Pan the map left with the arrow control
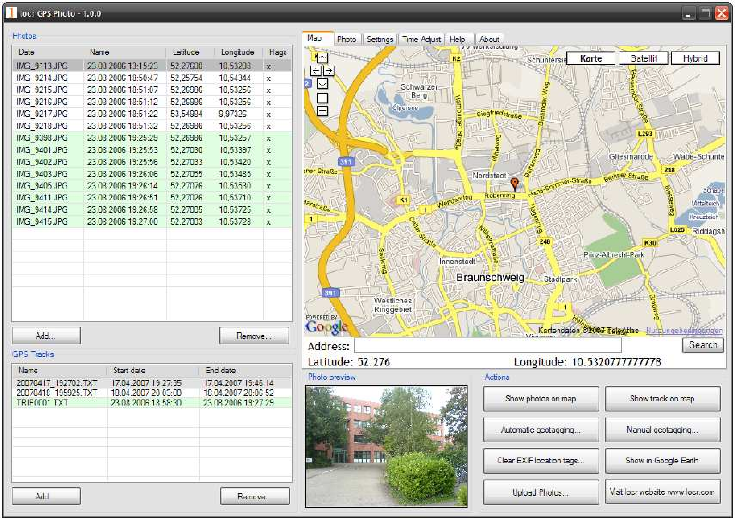The height and width of the screenshot is (520, 735). click(x=315, y=71)
